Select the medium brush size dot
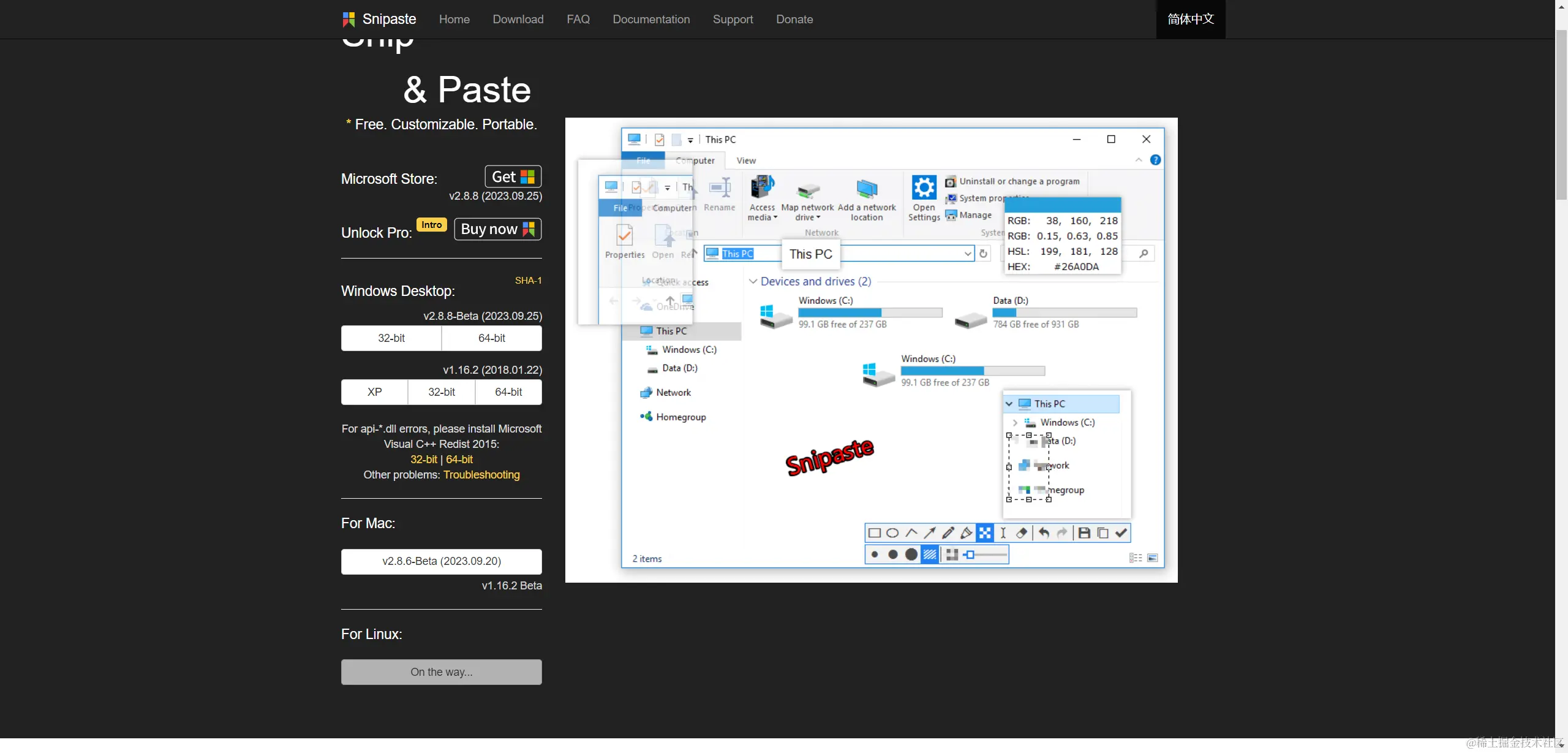1568x753 pixels. coord(893,554)
